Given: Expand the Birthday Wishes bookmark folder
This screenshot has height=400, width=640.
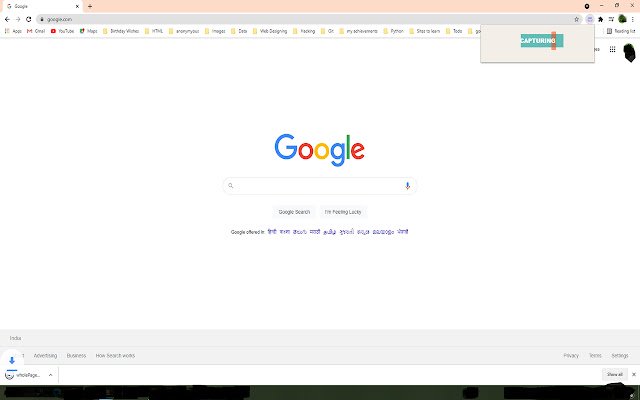Looking at the screenshot, I should pyautogui.click(x=121, y=31).
